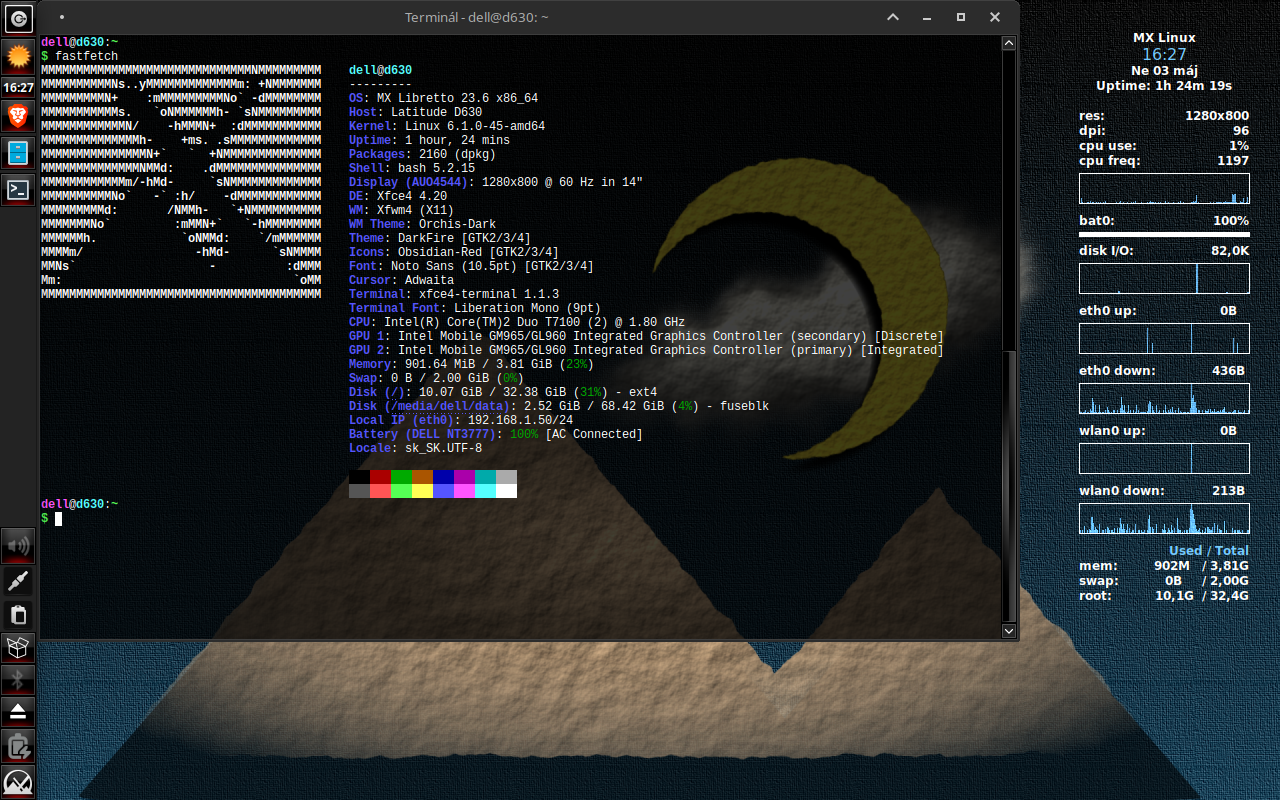Click the 'Locale: sk_SK.UTF-8' line
The height and width of the screenshot is (800, 1280).
click(x=415, y=448)
